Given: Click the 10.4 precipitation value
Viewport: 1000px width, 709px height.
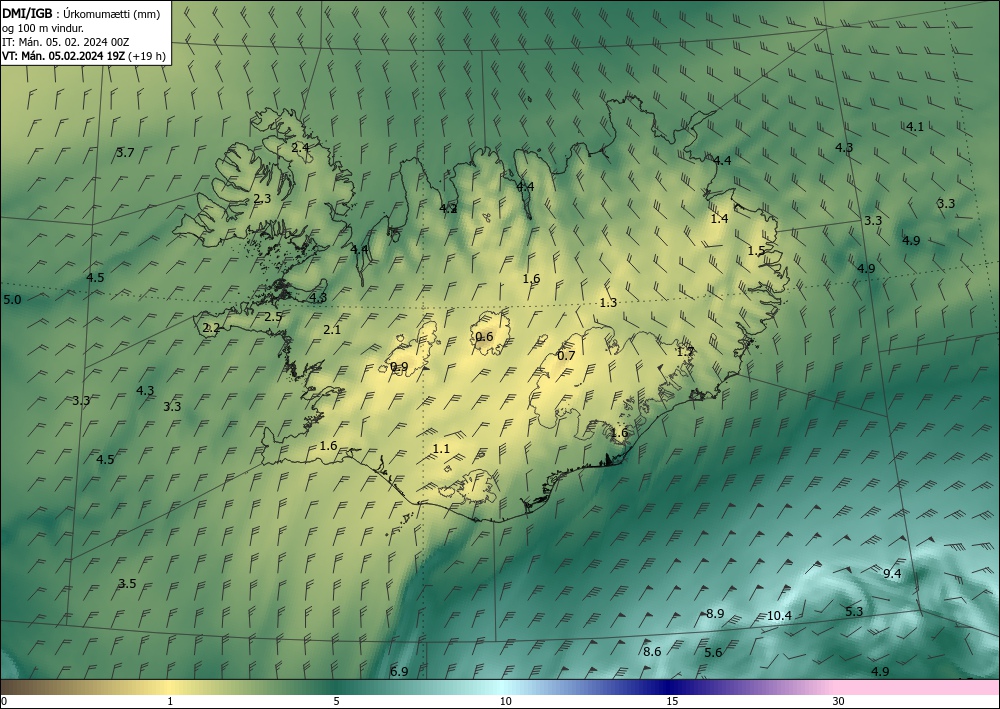Looking at the screenshot, I should tap(779, 615).
